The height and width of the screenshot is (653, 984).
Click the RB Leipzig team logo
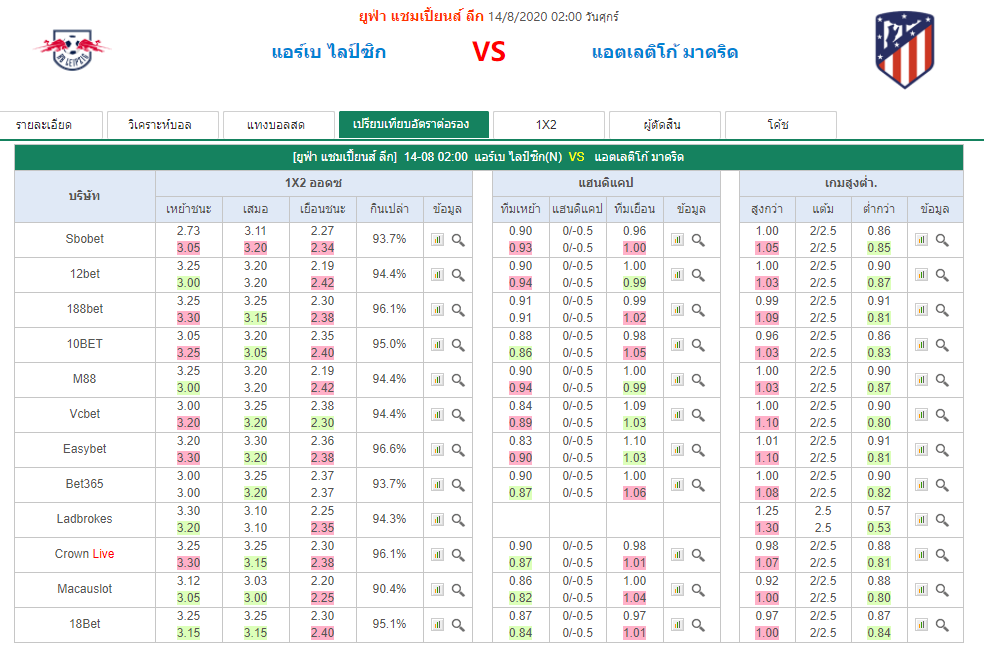73,50
